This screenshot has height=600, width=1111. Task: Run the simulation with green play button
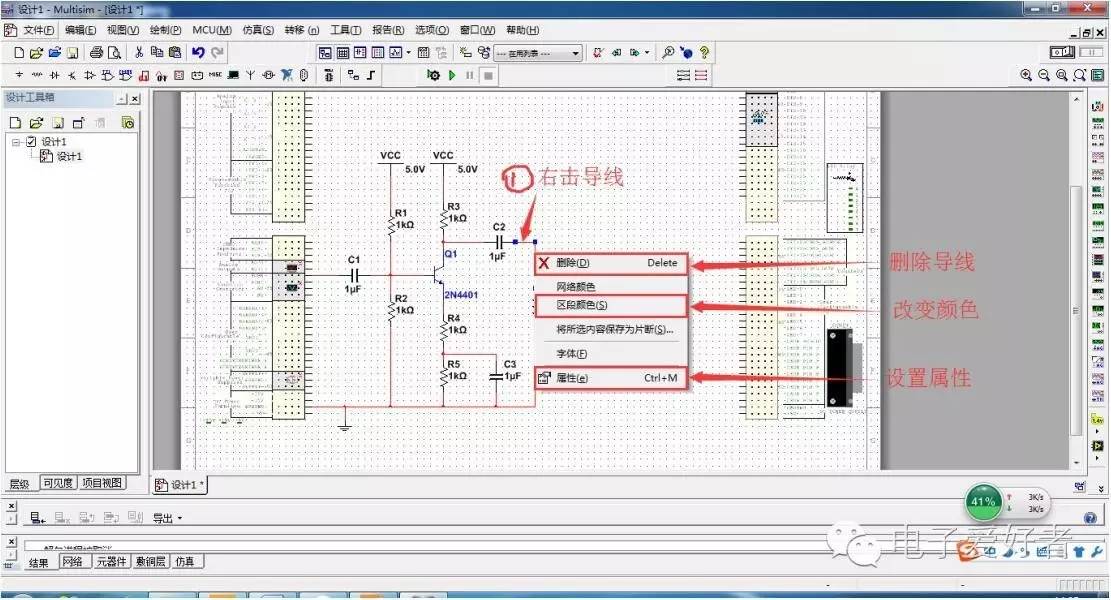pos(451,75)
